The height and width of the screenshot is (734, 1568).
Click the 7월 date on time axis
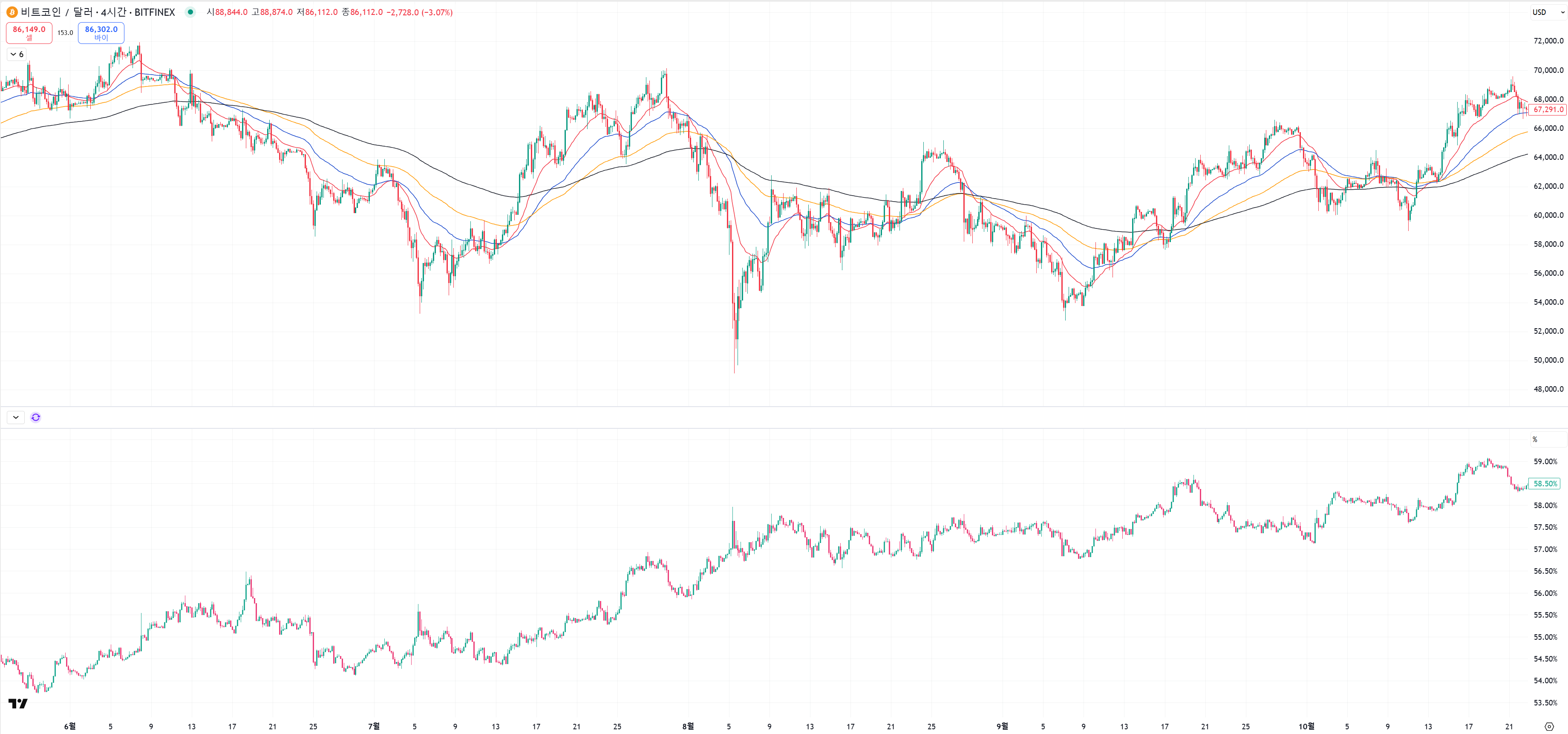(x=374, y=726)
